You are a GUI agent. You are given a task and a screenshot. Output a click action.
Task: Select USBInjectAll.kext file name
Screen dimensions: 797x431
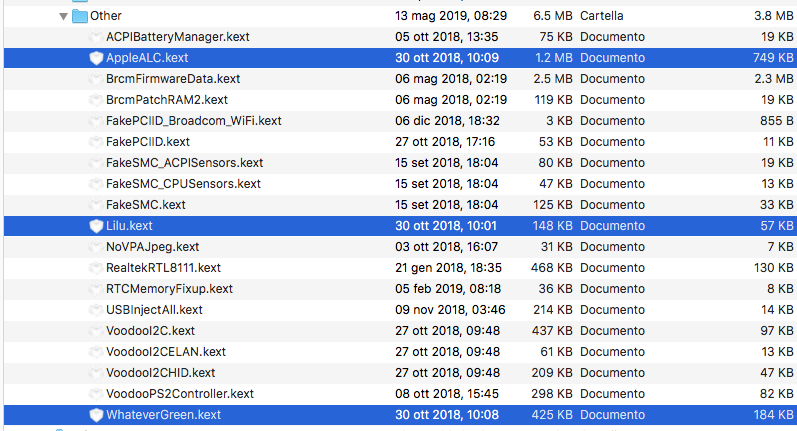(x=154, y=310)
